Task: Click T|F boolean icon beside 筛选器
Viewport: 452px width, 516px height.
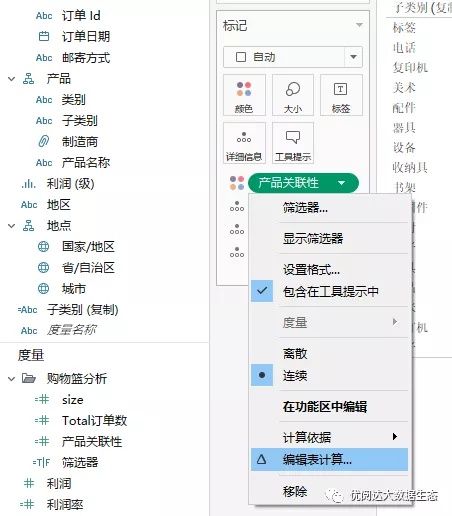Action: pos(41,462)
